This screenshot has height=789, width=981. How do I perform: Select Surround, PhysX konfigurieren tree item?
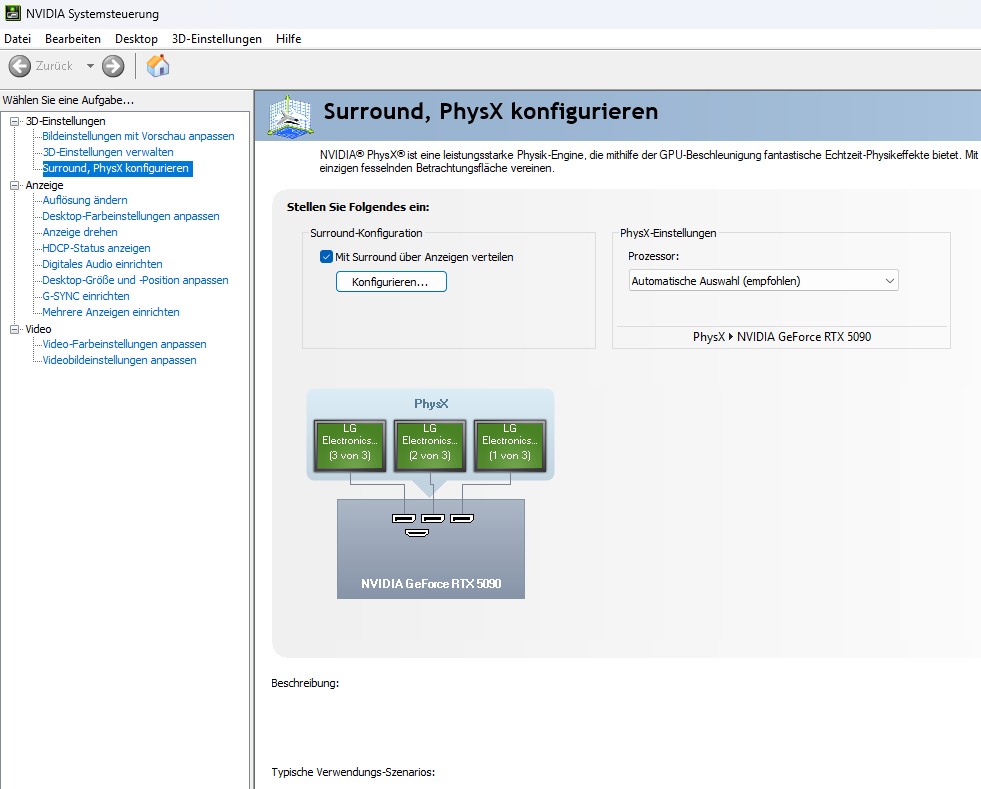pyautogui.click(x=116, y=168)
